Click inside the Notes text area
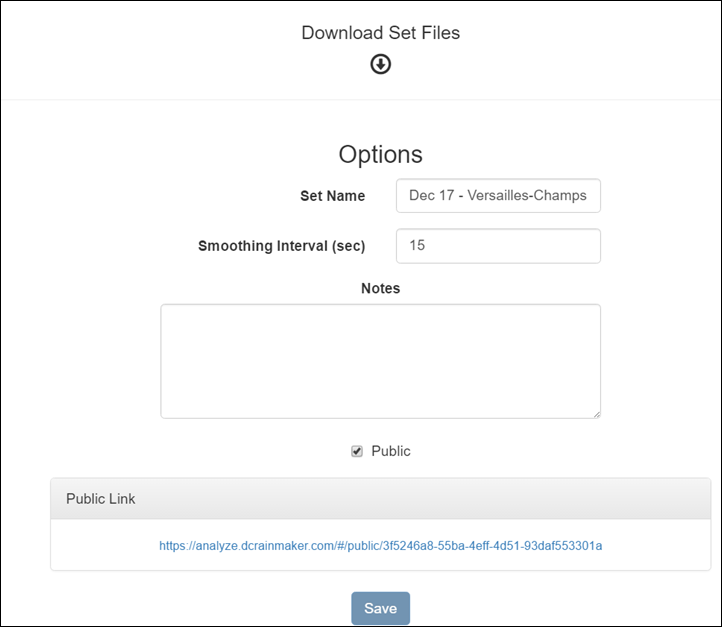 [x=380, y=361]
